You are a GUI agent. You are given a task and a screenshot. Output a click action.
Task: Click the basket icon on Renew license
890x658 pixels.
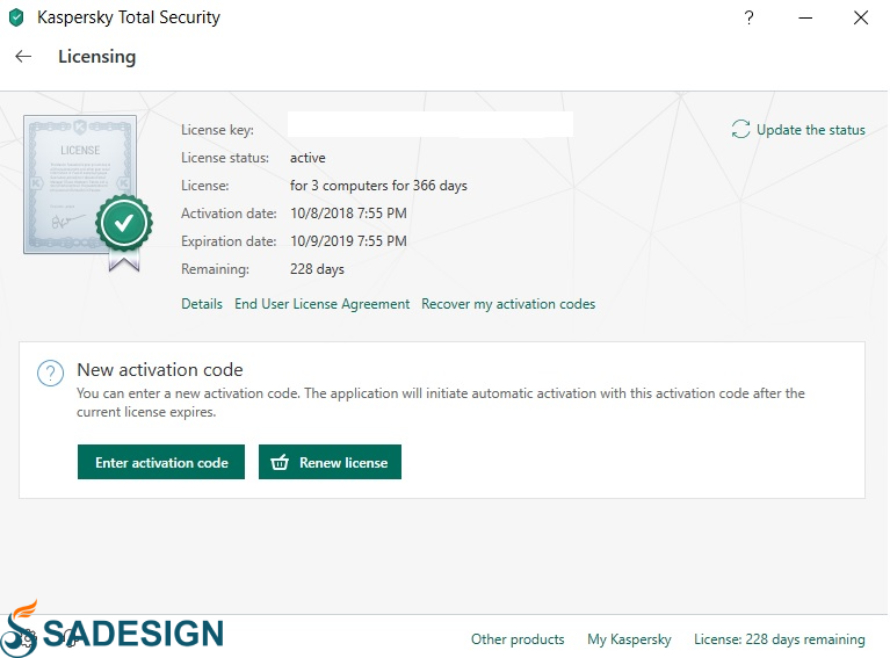tap(280, 462)
